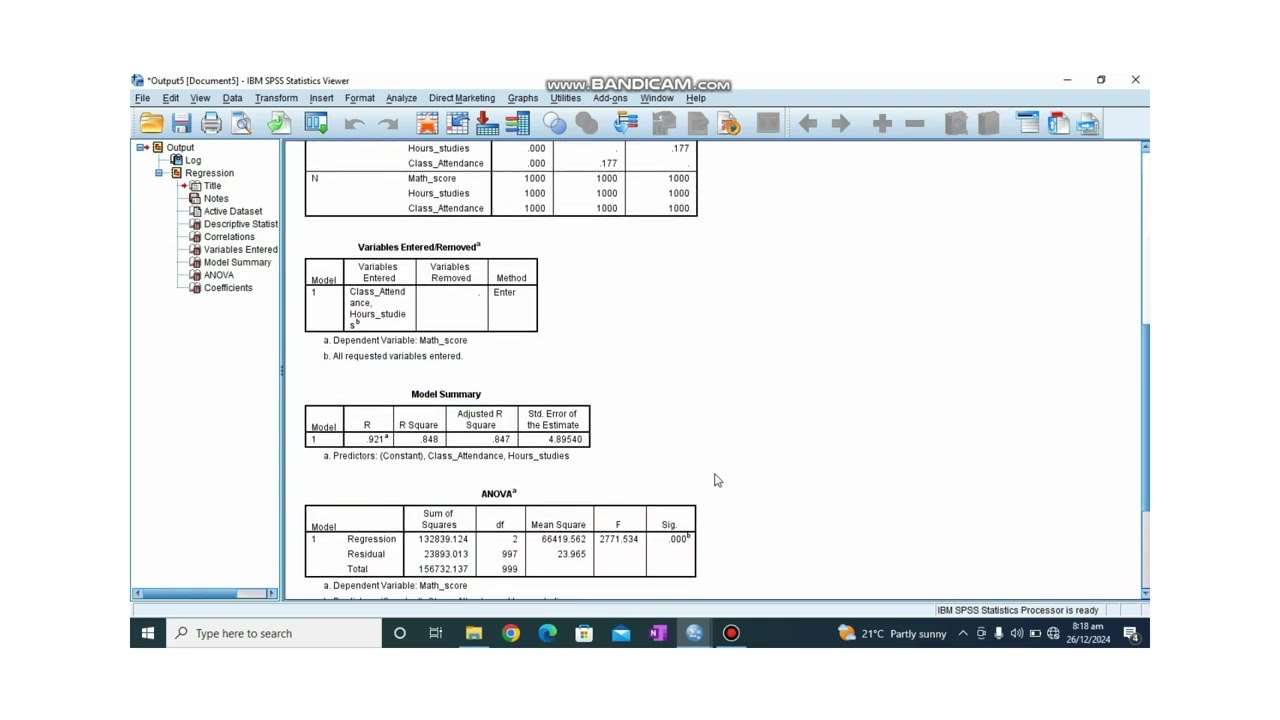Open the Graphs menu

click(x=523, y=98)
